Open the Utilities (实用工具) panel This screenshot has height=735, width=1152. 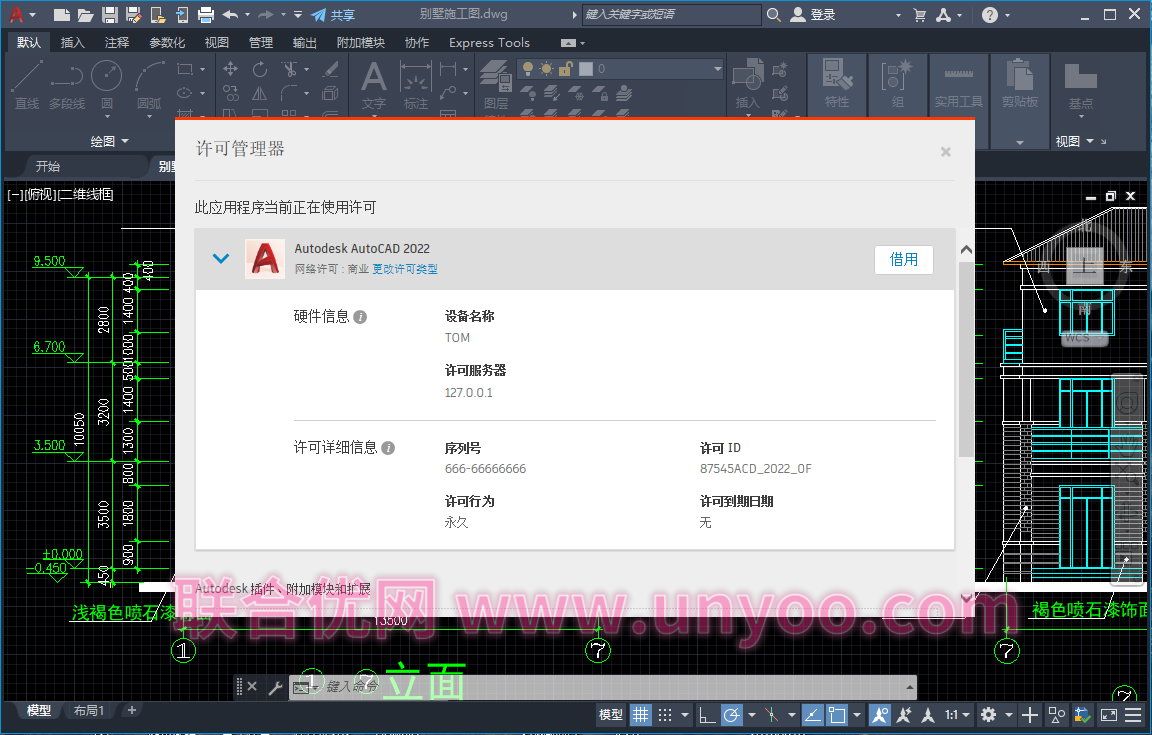point(958,85)
